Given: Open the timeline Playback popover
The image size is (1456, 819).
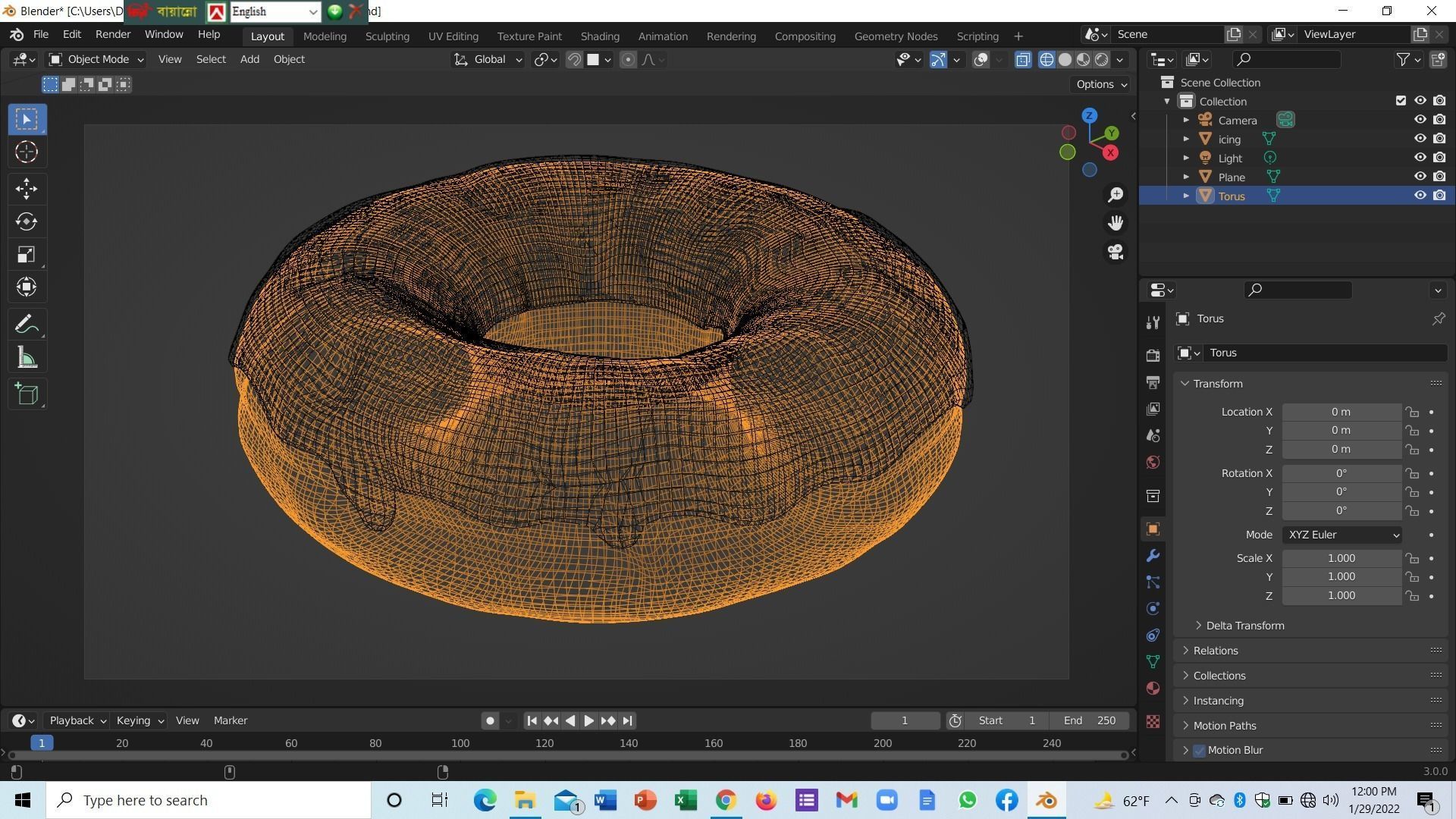Looking at the screenshot, I should click(77, 721).
